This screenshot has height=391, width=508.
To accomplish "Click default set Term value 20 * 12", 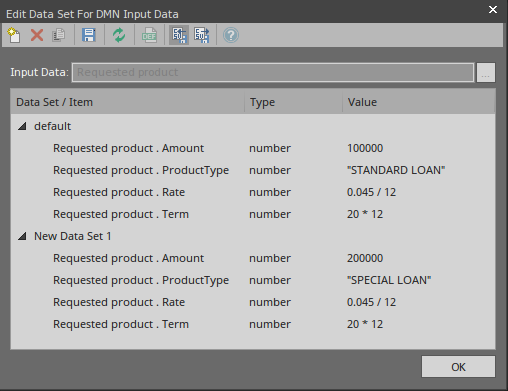I will (365, 214).
